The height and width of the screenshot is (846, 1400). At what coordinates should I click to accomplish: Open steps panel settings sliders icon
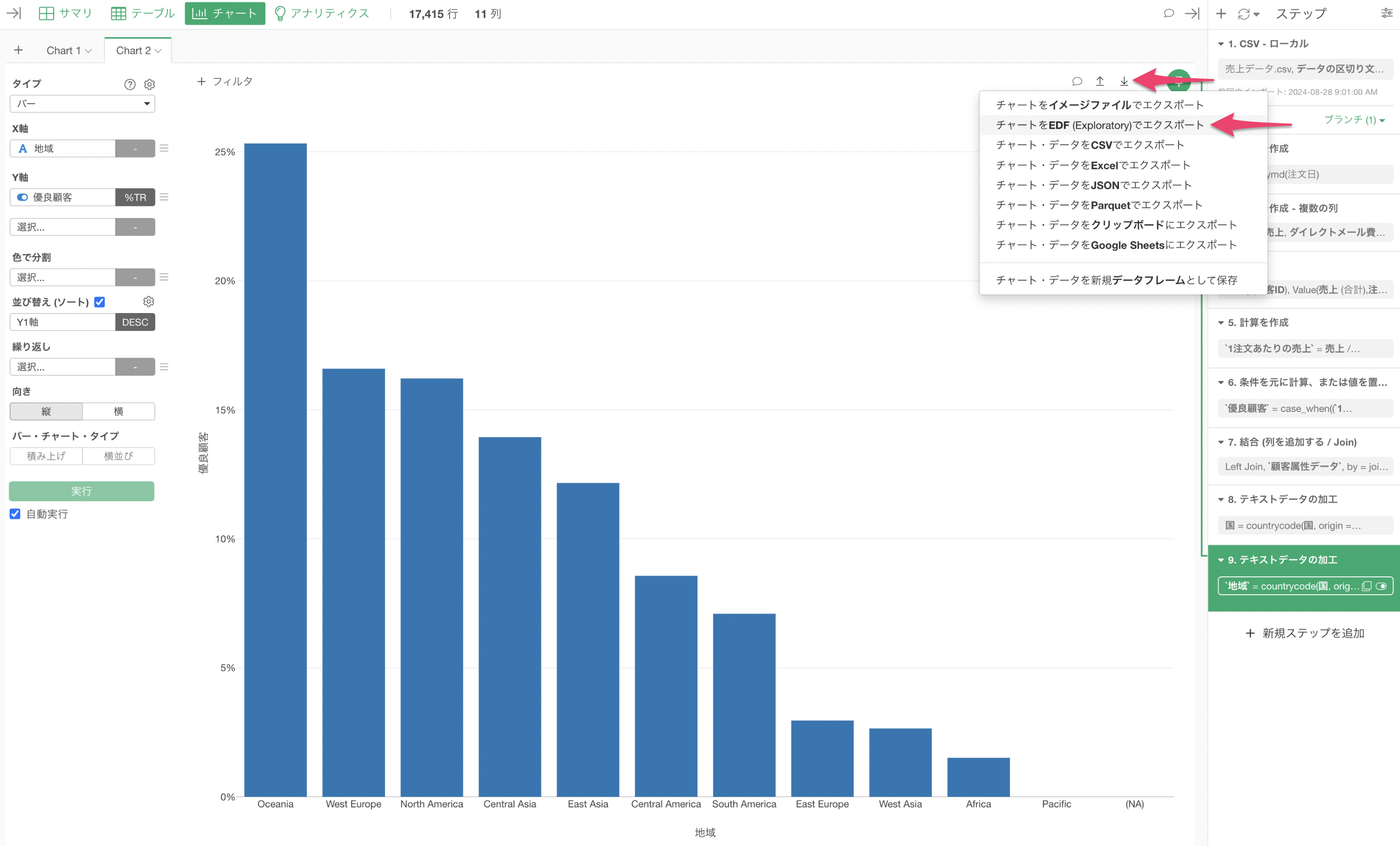[x=1387, y=13]
